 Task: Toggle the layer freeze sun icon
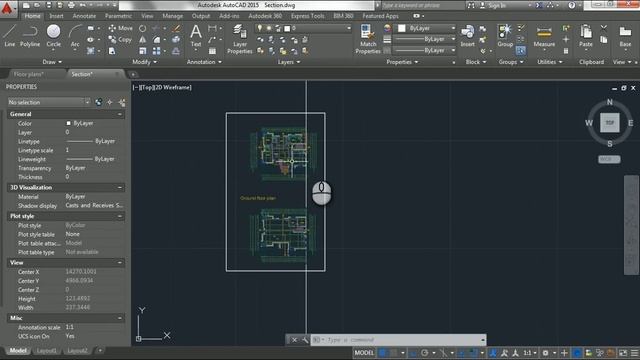[x=269, y=28]
